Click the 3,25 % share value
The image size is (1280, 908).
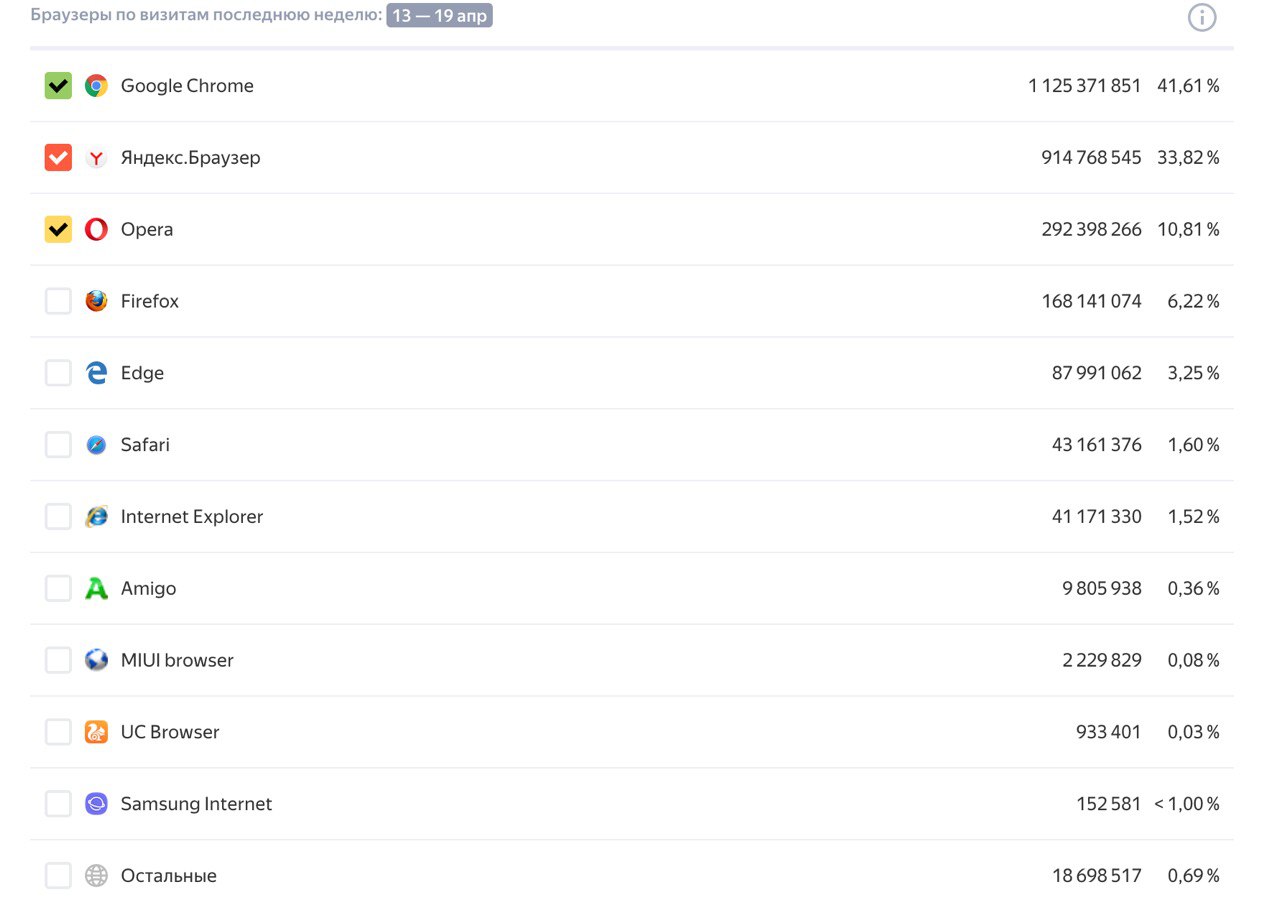pos(1193,373)
